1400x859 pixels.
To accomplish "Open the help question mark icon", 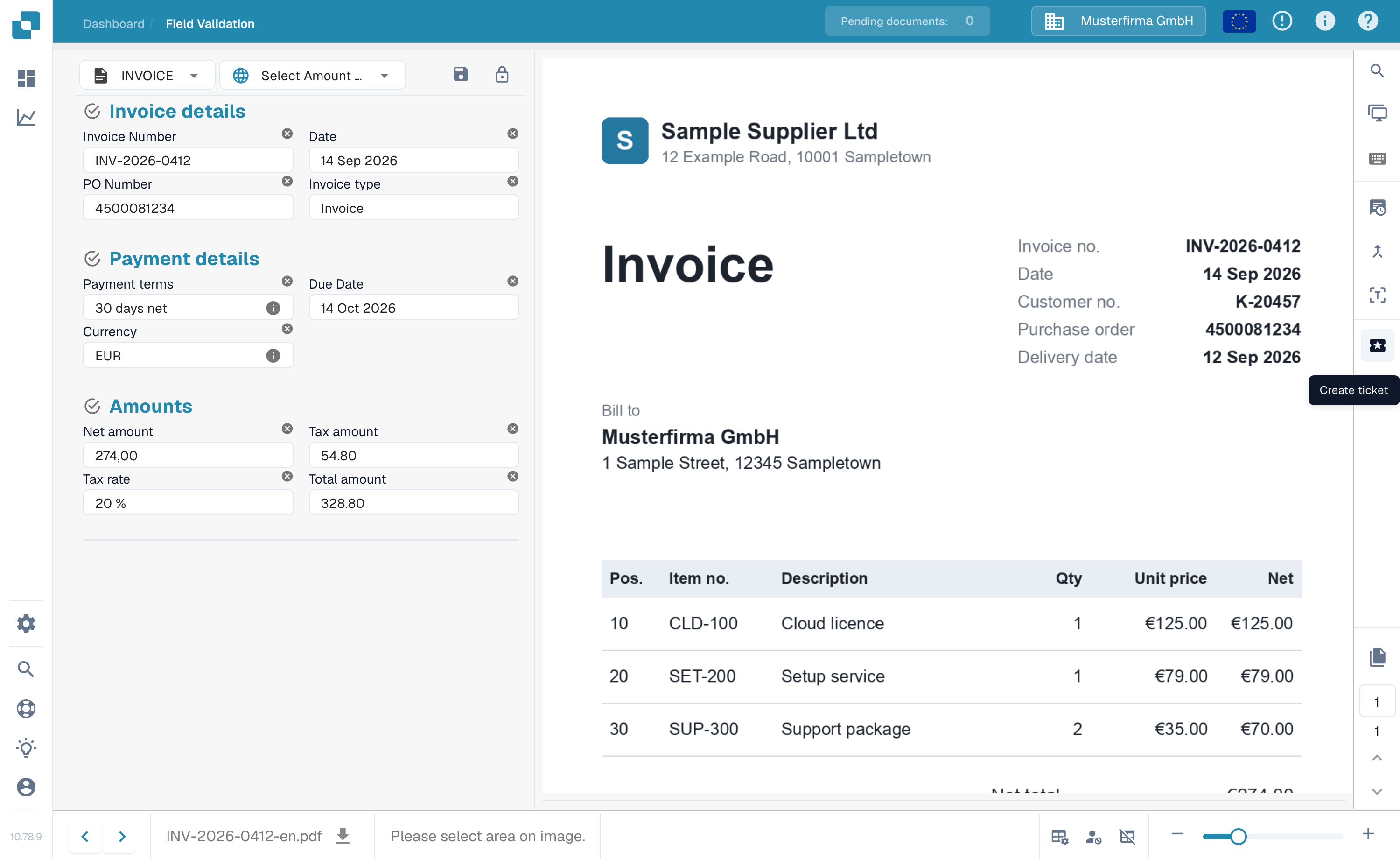I will (1368, 21).
